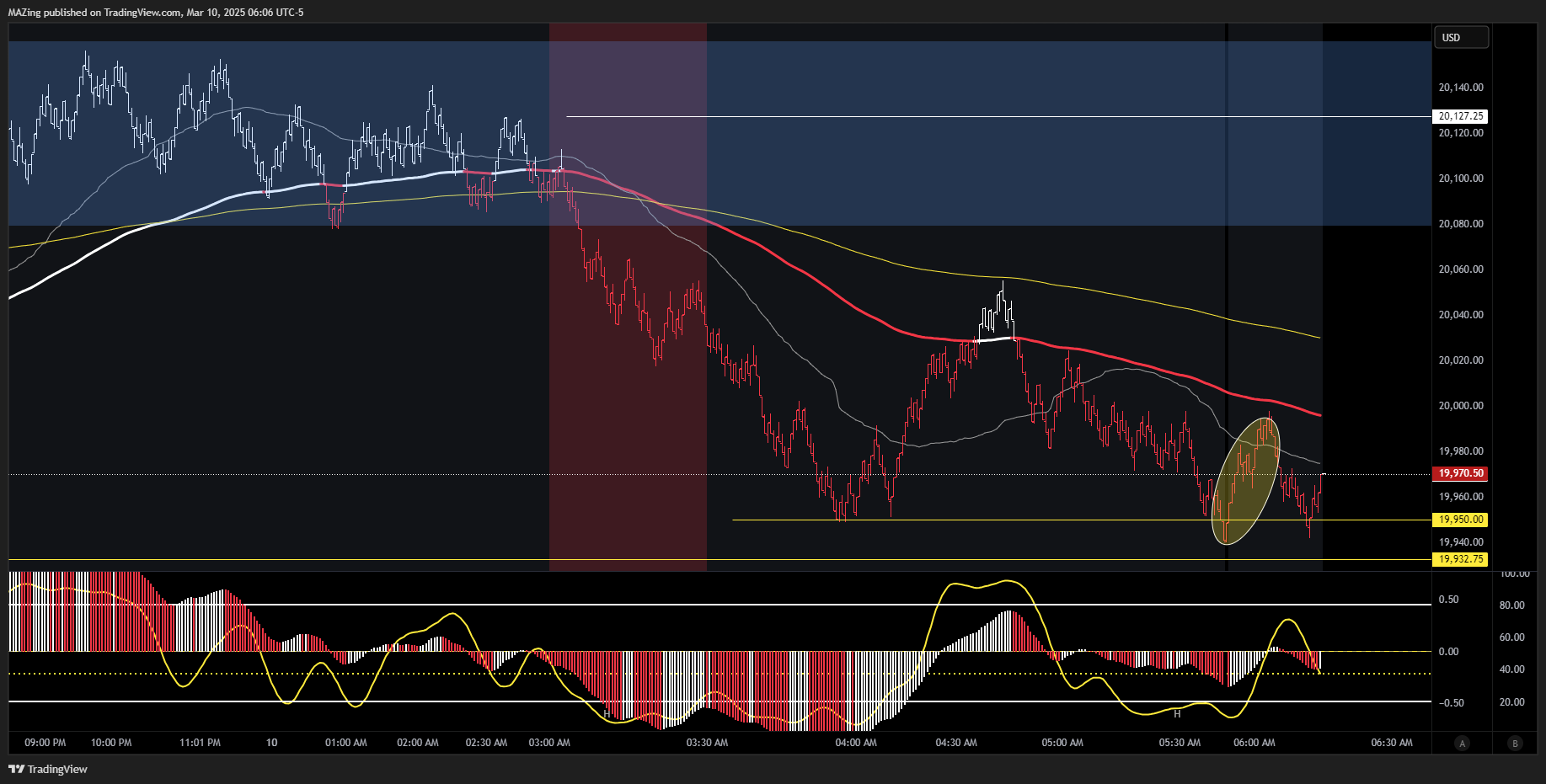
Task: Click the 20,060.00 price axis value
Action: pyautogui.click(x=1461, y=269)
